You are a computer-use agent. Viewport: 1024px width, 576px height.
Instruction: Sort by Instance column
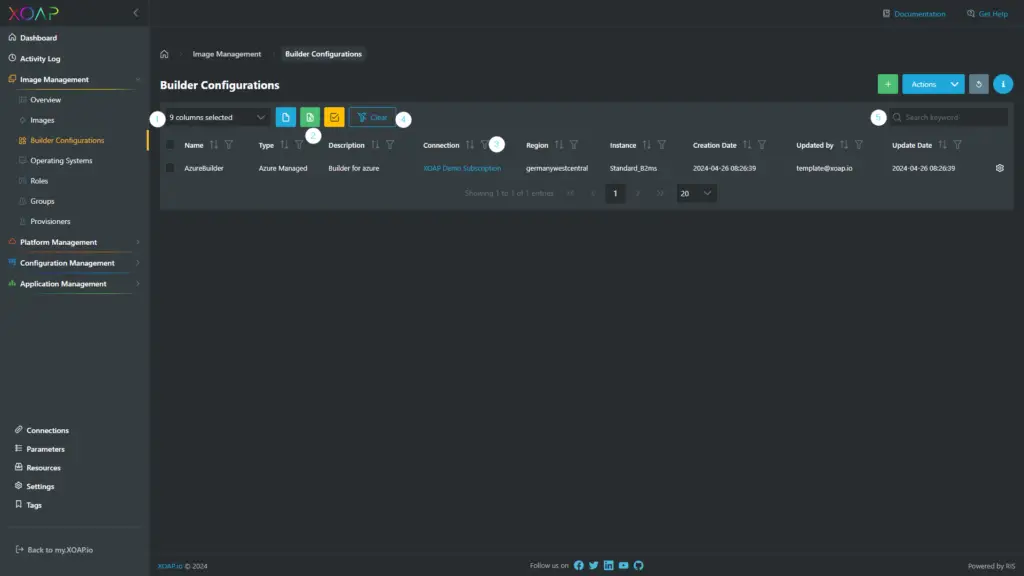[x=647, y=145]
